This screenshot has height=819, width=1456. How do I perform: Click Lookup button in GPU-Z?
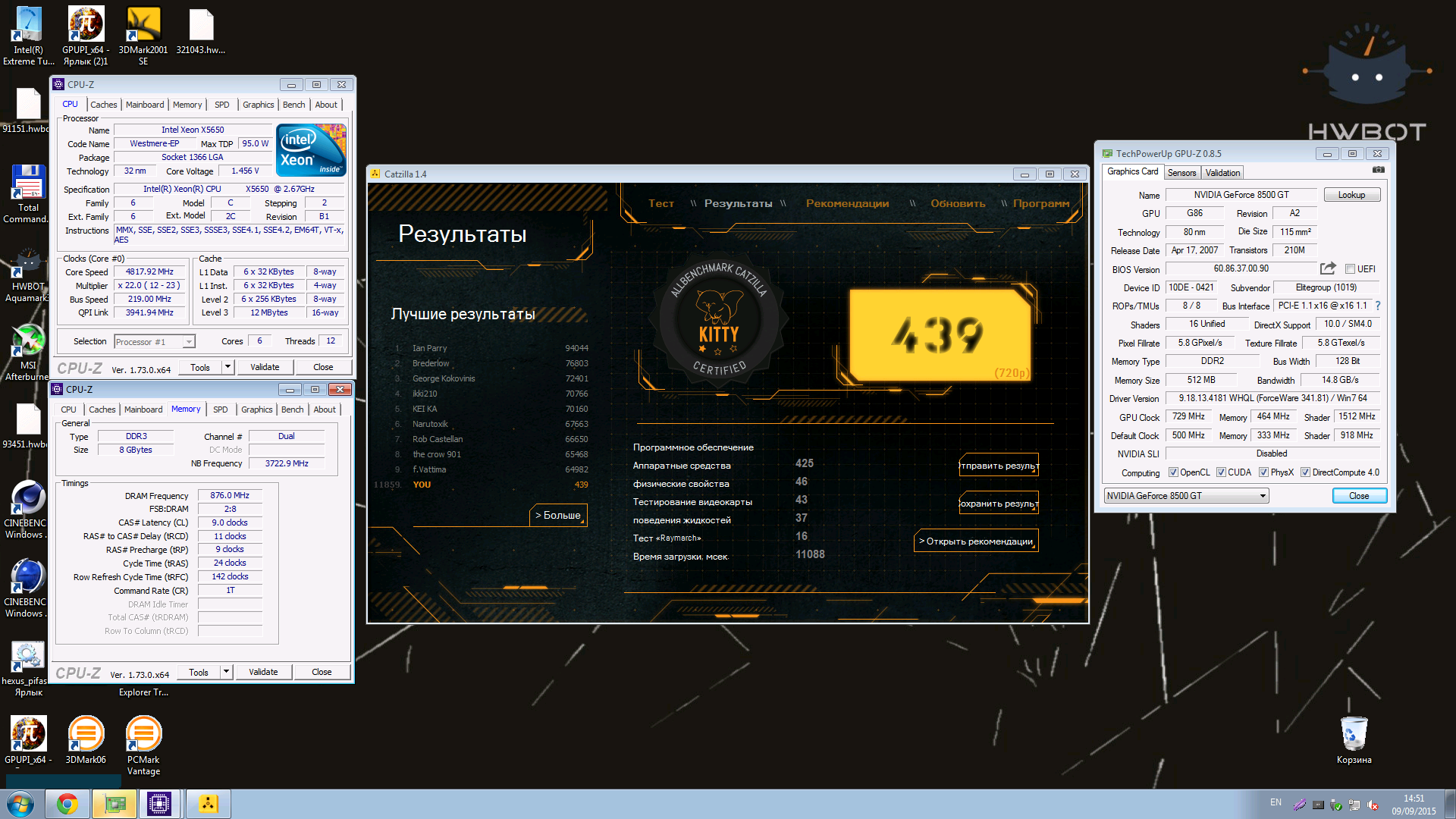click(1351, 195)
